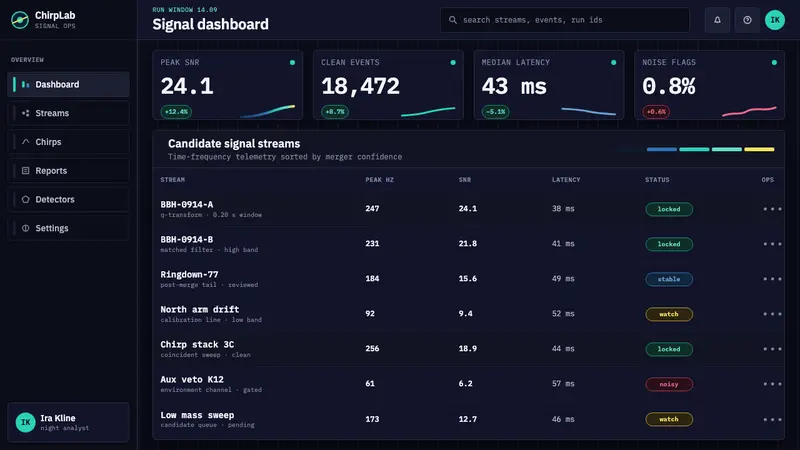
Task: Open the Noise Flags 0.8% card
Action: [x=710, y=85]
